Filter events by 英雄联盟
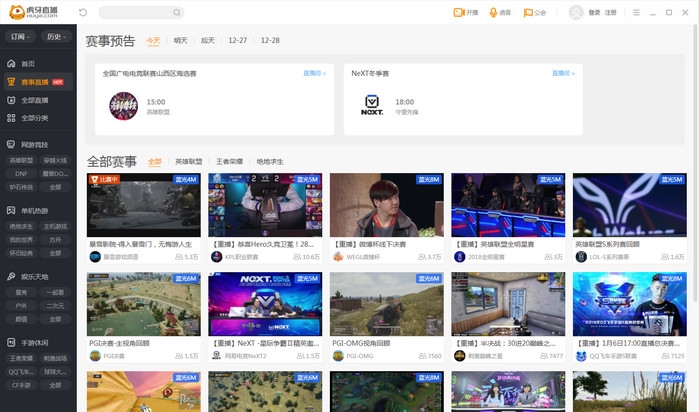The width and height of the screenshot is (699, 412). [x=189, y=161]
